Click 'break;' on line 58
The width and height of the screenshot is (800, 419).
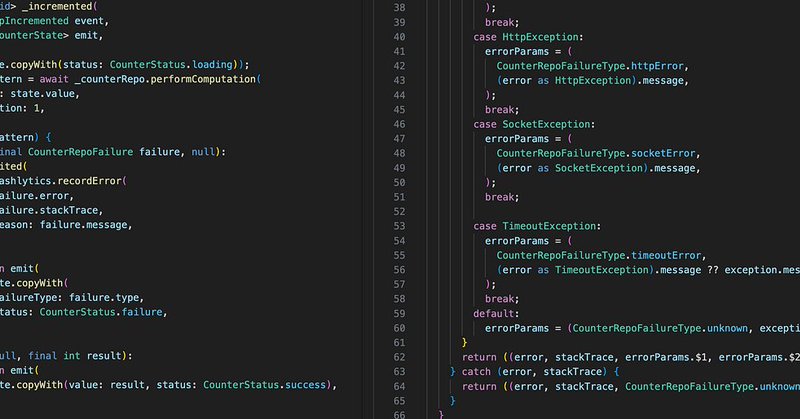[x=502, y=299]
